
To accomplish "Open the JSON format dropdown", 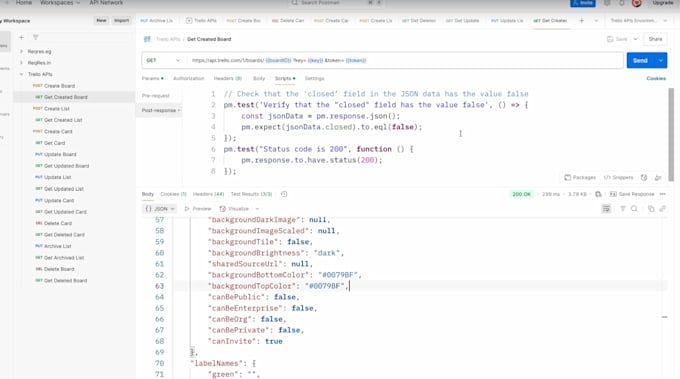I will [x=160, y=209].
